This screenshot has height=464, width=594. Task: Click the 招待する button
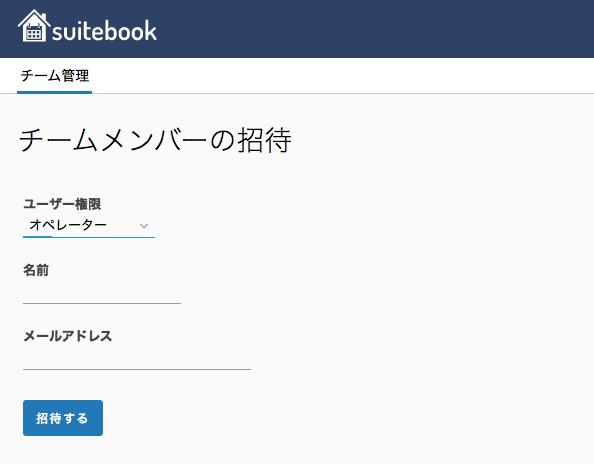(x=63, y=418)
